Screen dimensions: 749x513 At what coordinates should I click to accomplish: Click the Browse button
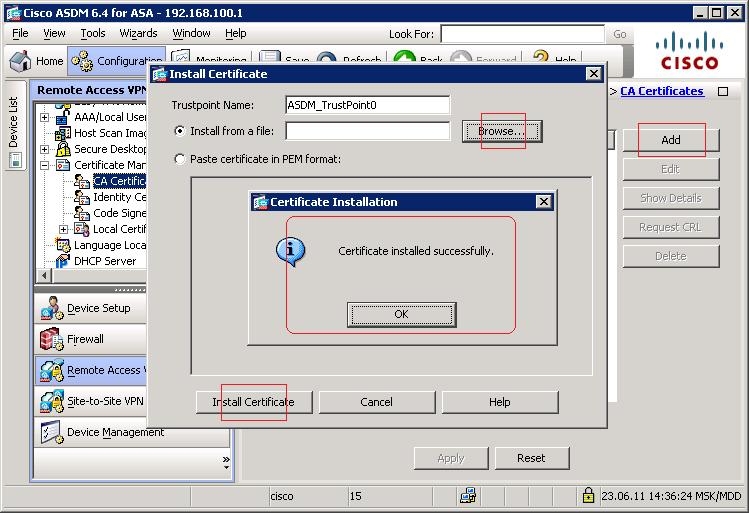tap(502, 131)
